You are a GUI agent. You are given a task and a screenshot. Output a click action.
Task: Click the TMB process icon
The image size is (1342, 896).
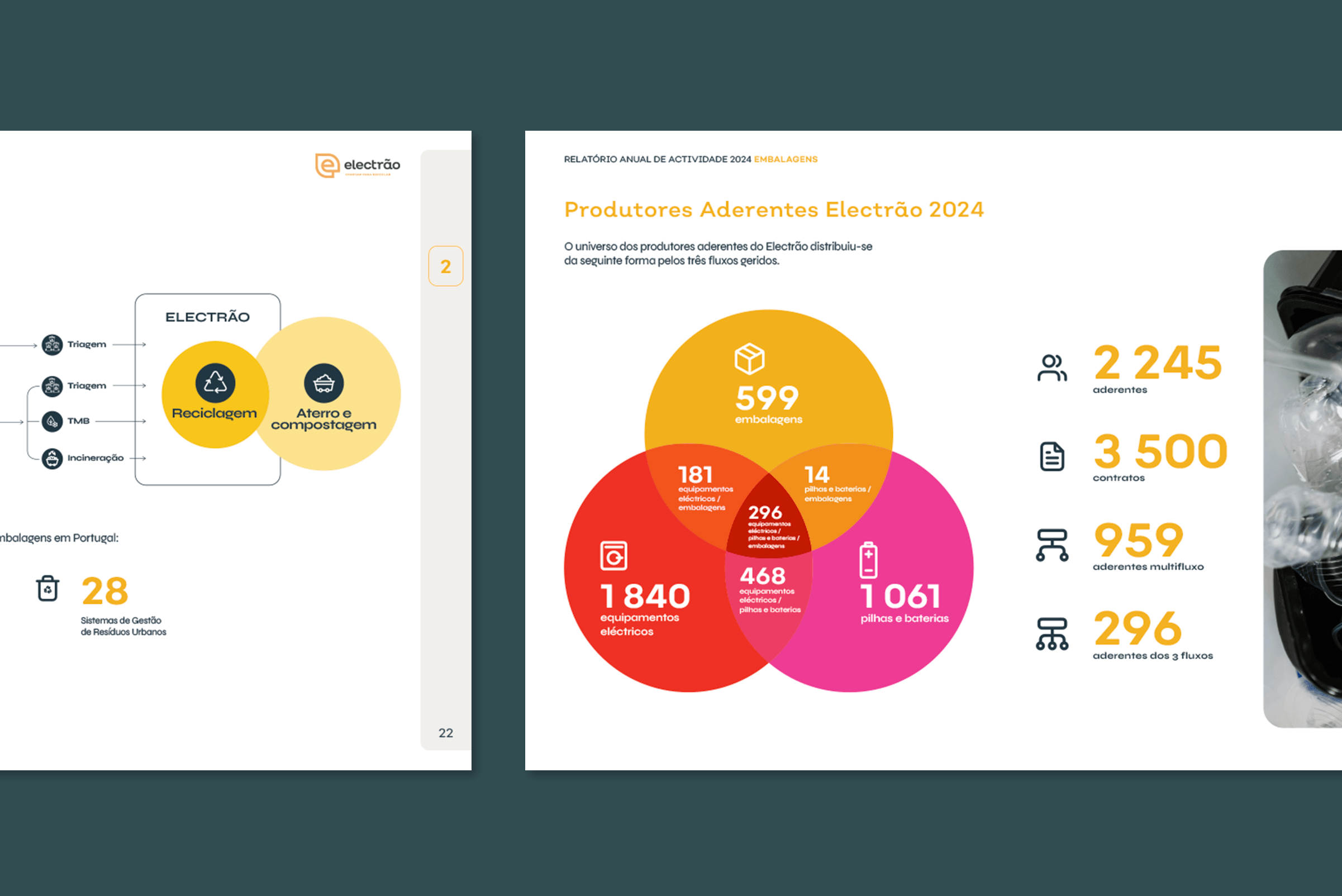(x=52, y=422)
